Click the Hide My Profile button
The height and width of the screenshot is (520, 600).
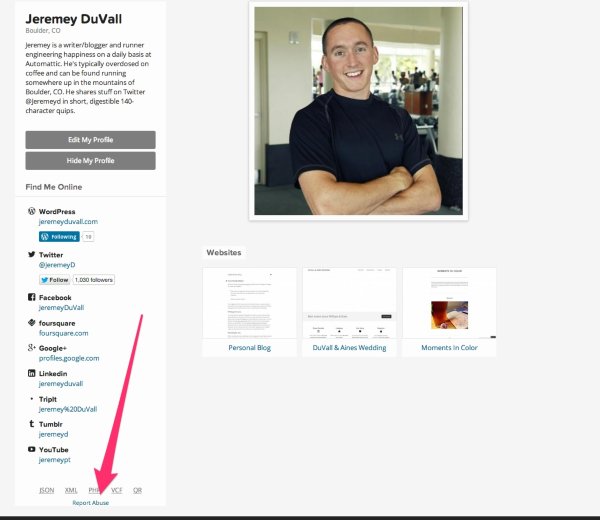(90, 161)
